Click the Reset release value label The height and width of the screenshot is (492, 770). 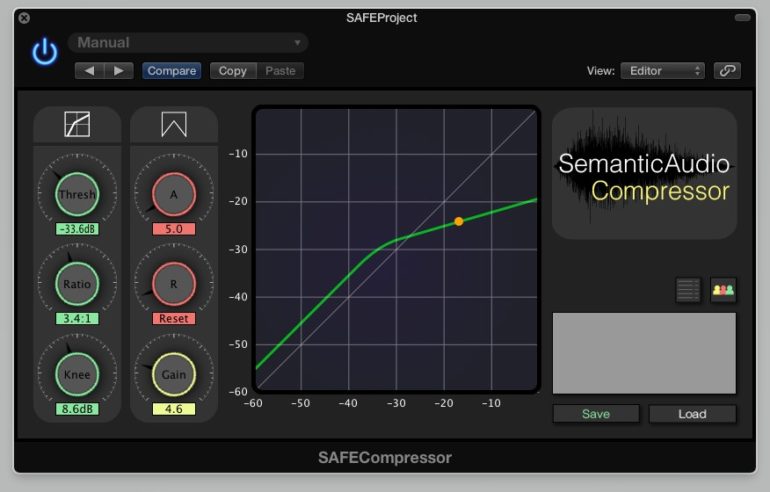(174, 319)
